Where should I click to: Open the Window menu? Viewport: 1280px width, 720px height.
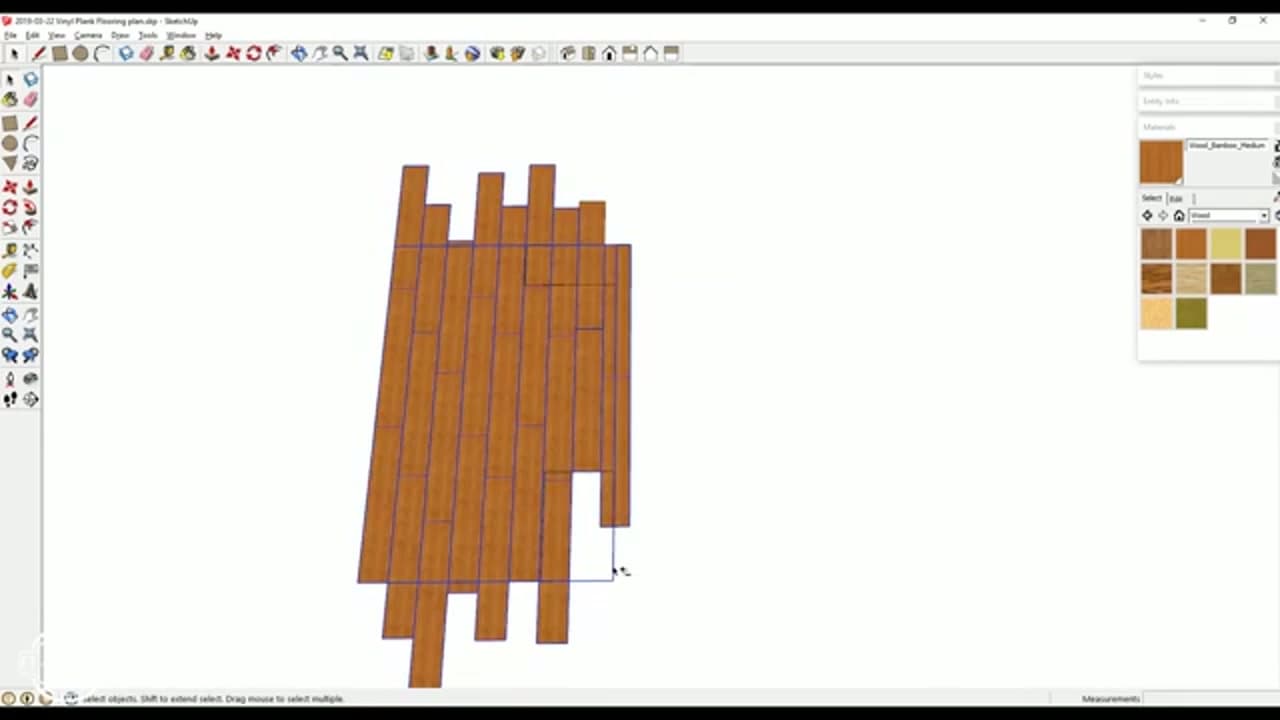[x=181, y=35]
